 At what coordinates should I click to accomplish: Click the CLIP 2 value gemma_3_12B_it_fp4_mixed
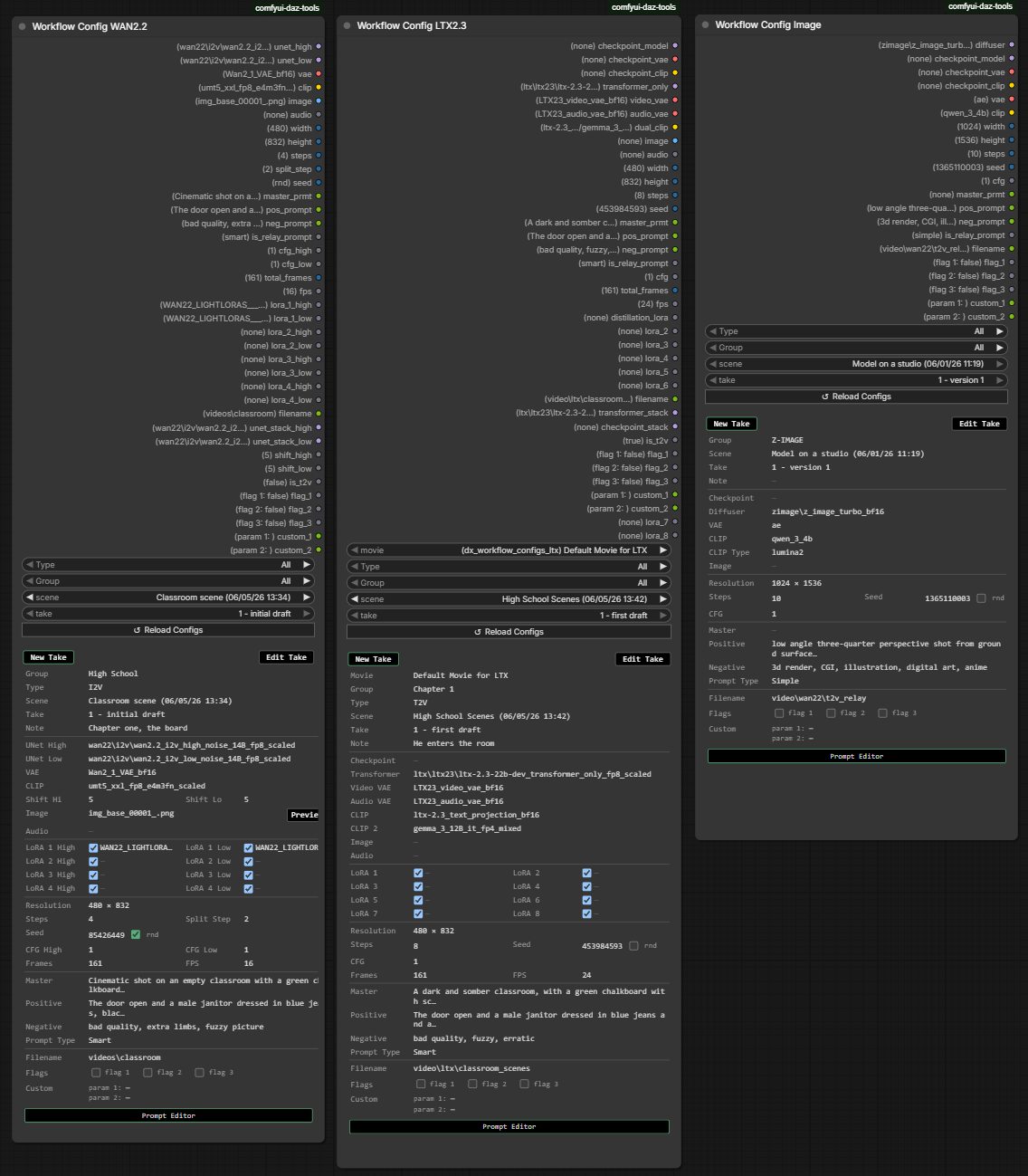coord(467,828)
